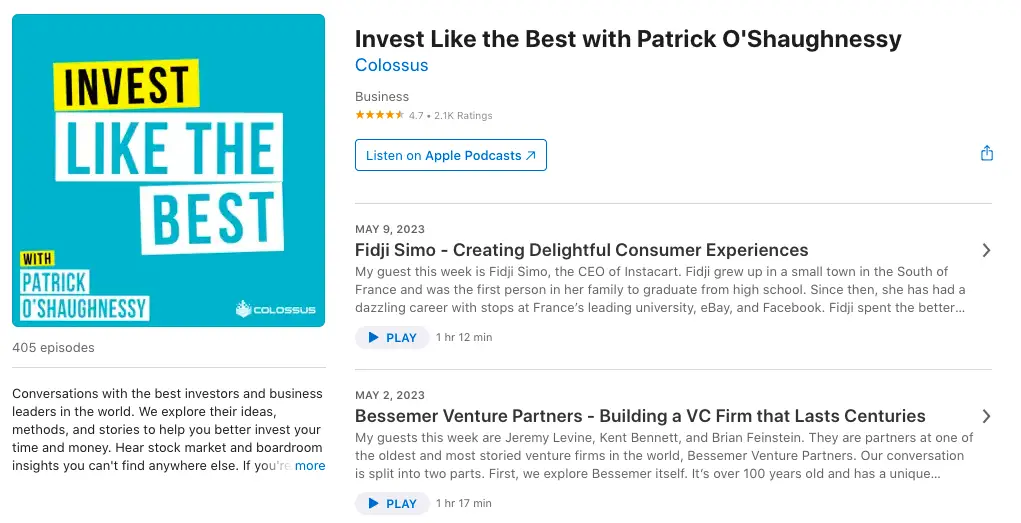Click the 405 episodes label
This screenshot has width=1021, height=523.
(x=53, y=348)
